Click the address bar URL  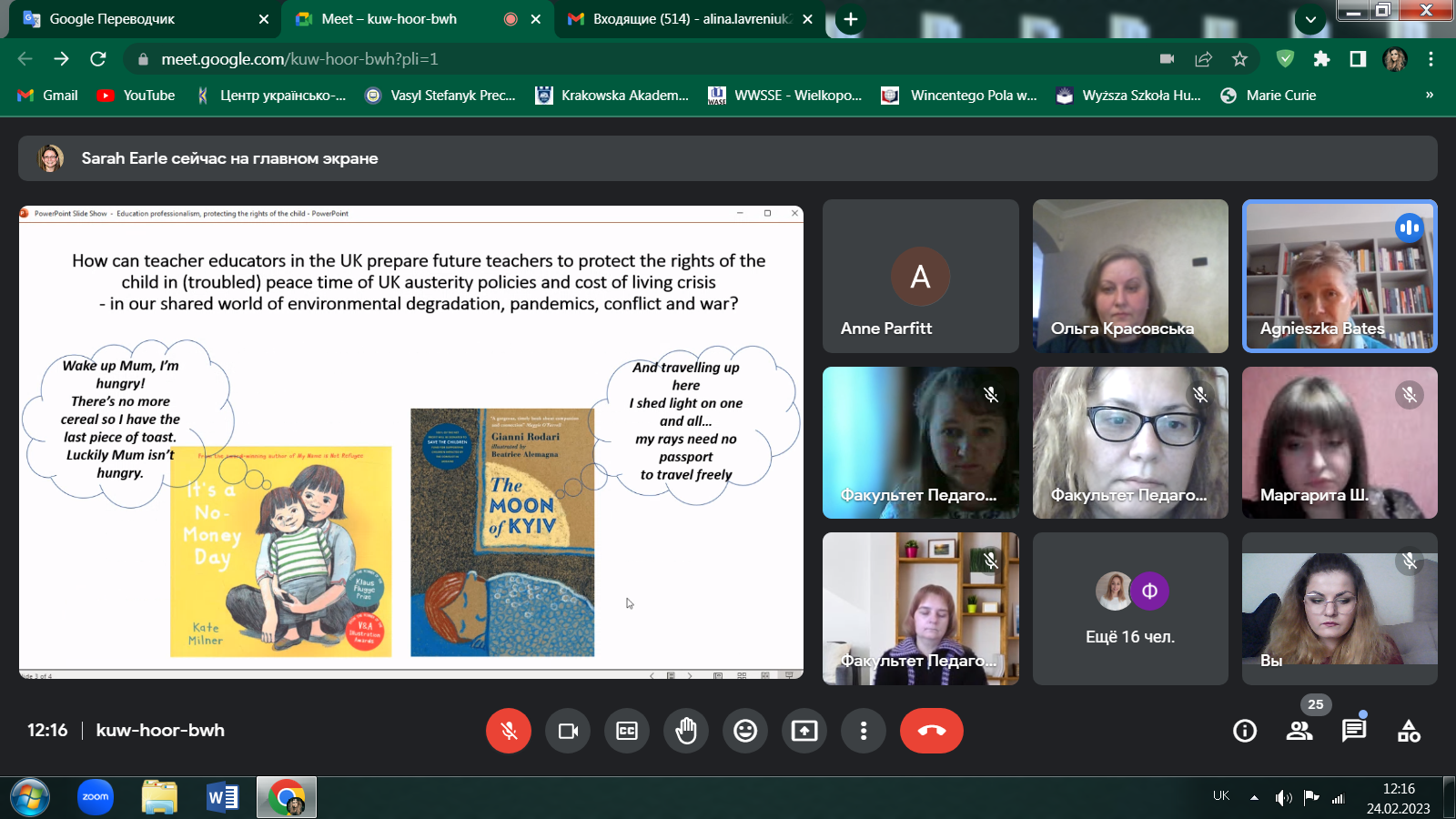click(299, 59)
